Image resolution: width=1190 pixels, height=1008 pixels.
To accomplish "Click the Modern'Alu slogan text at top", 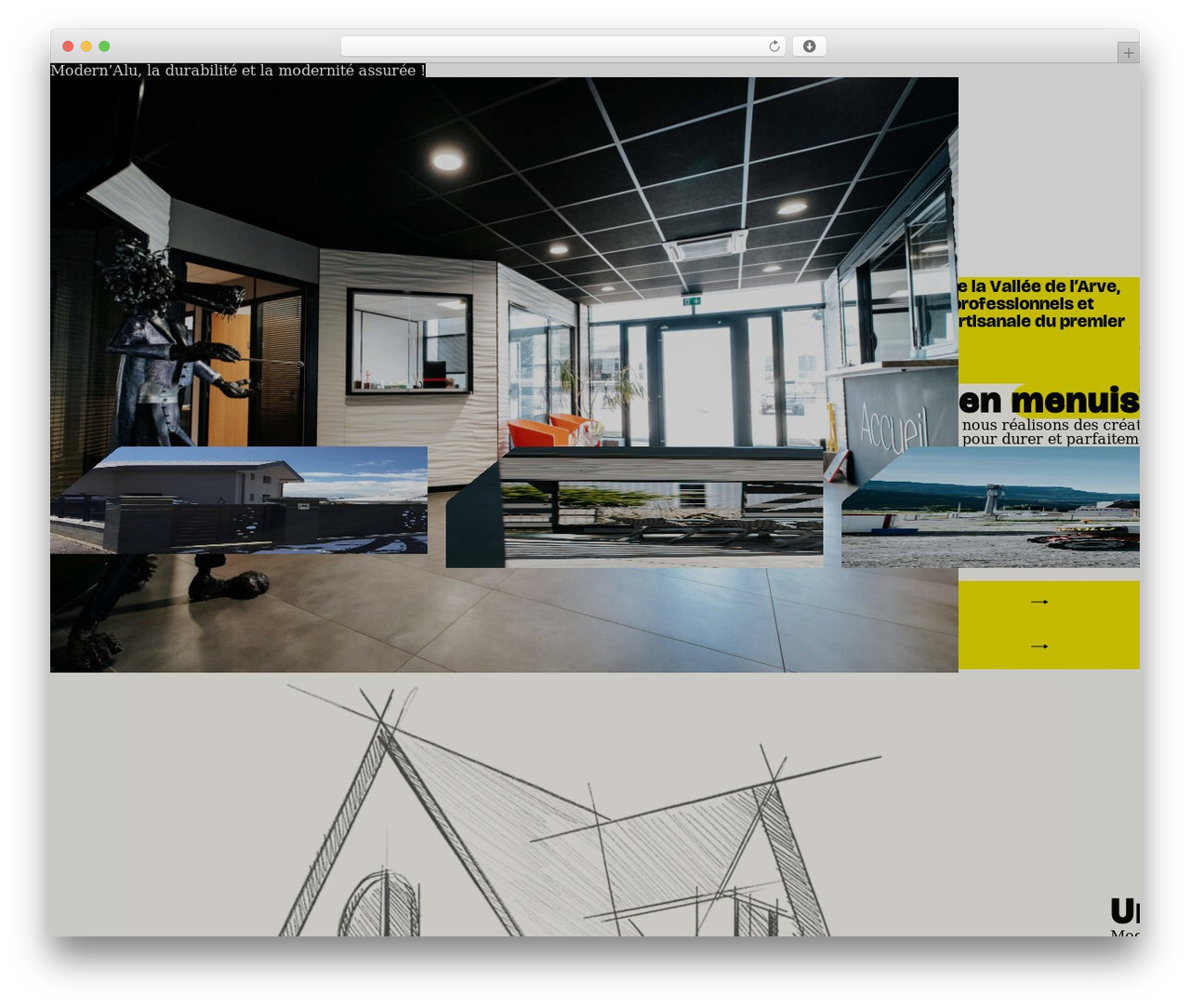I will (238, 71).
